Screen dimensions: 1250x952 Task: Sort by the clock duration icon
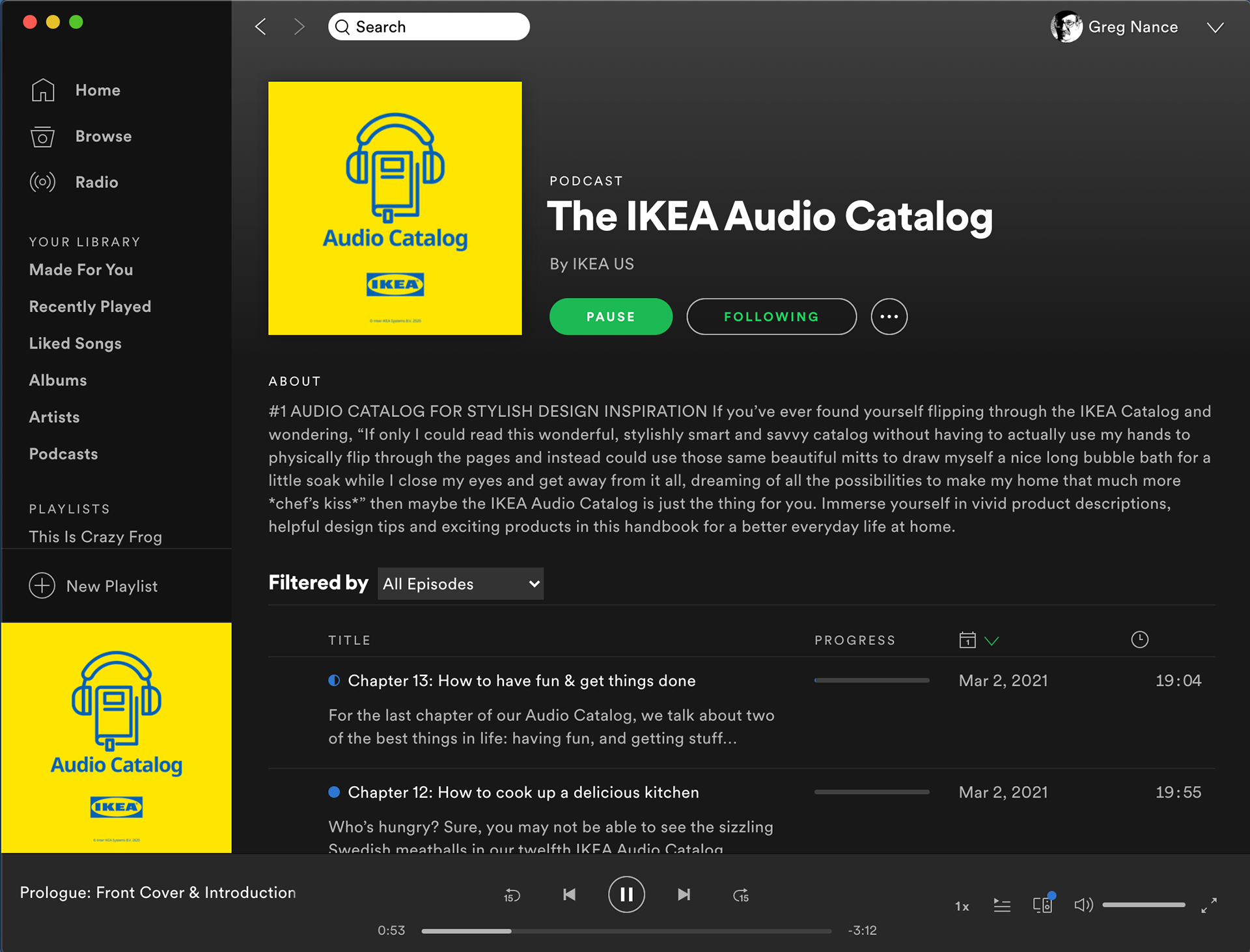point(1140,640)
